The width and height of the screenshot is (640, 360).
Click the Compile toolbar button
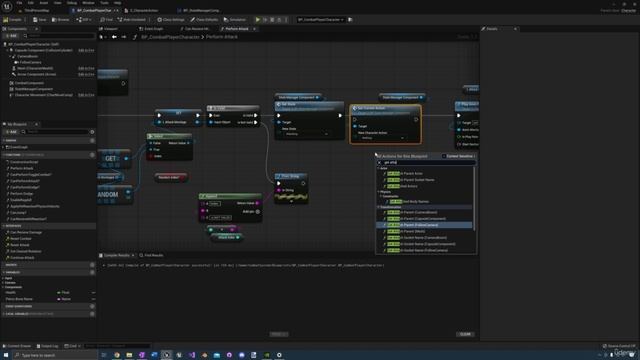point(13,20)
